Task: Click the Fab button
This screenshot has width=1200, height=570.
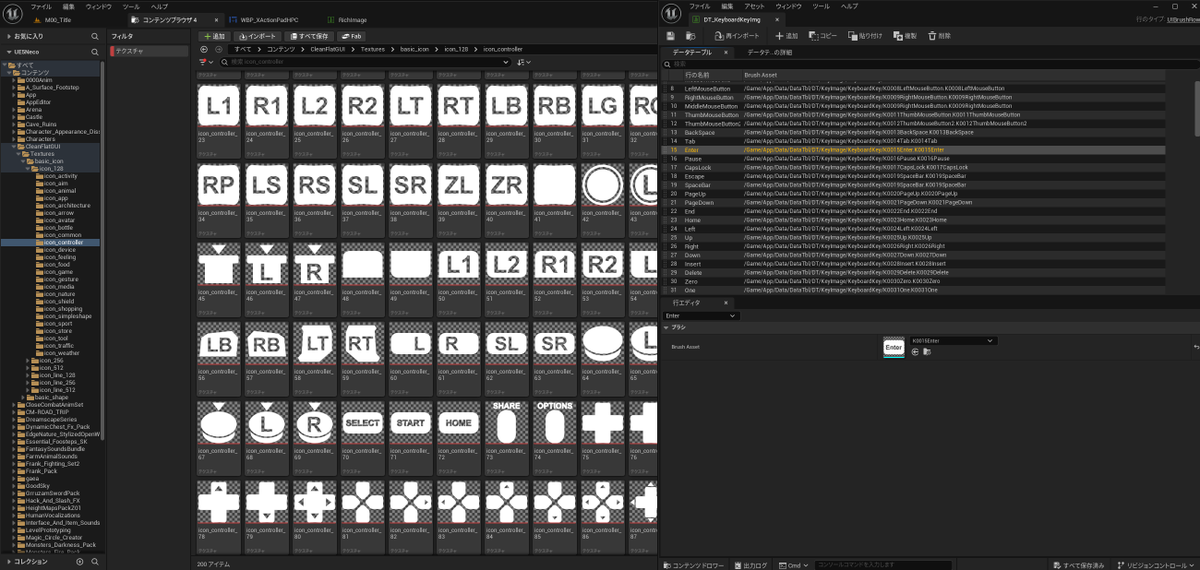Action: point(351,36)
